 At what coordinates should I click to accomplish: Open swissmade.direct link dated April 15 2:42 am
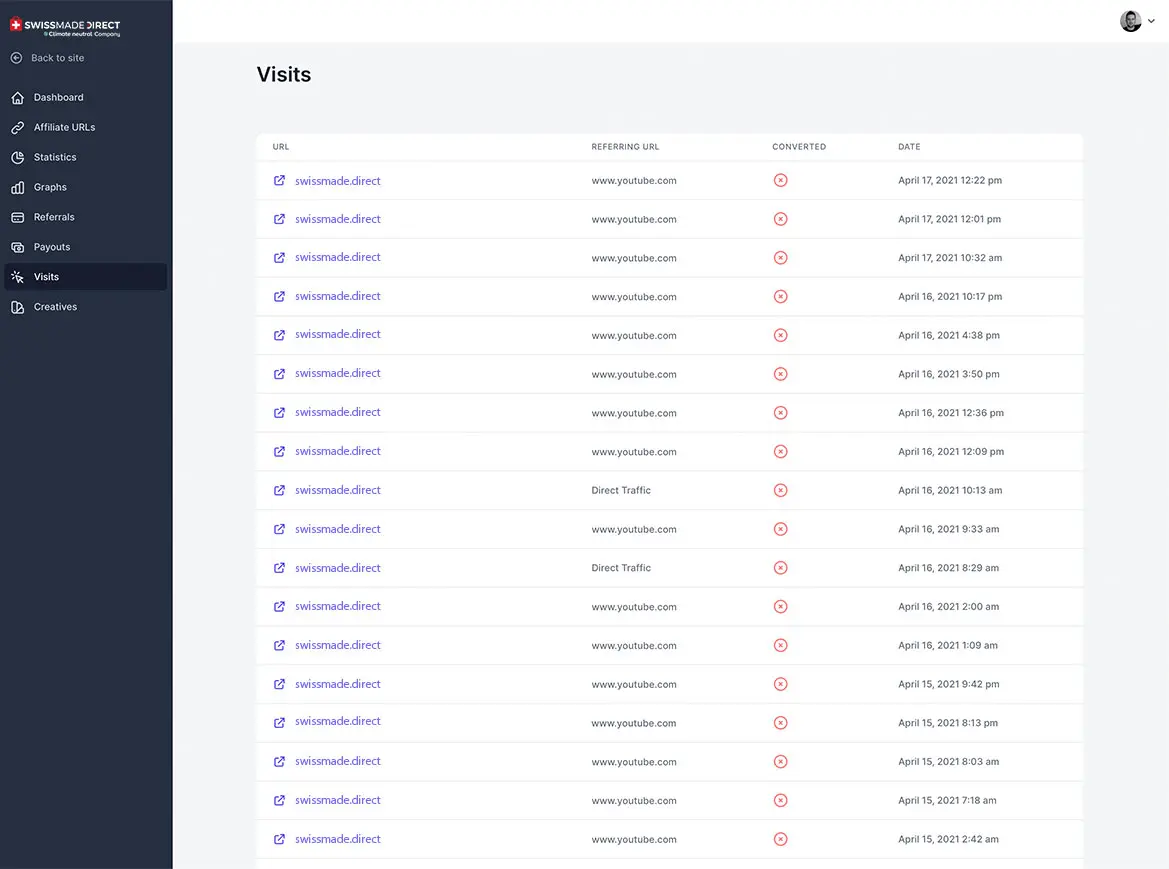pyautogui.click(x=337, y=839)
